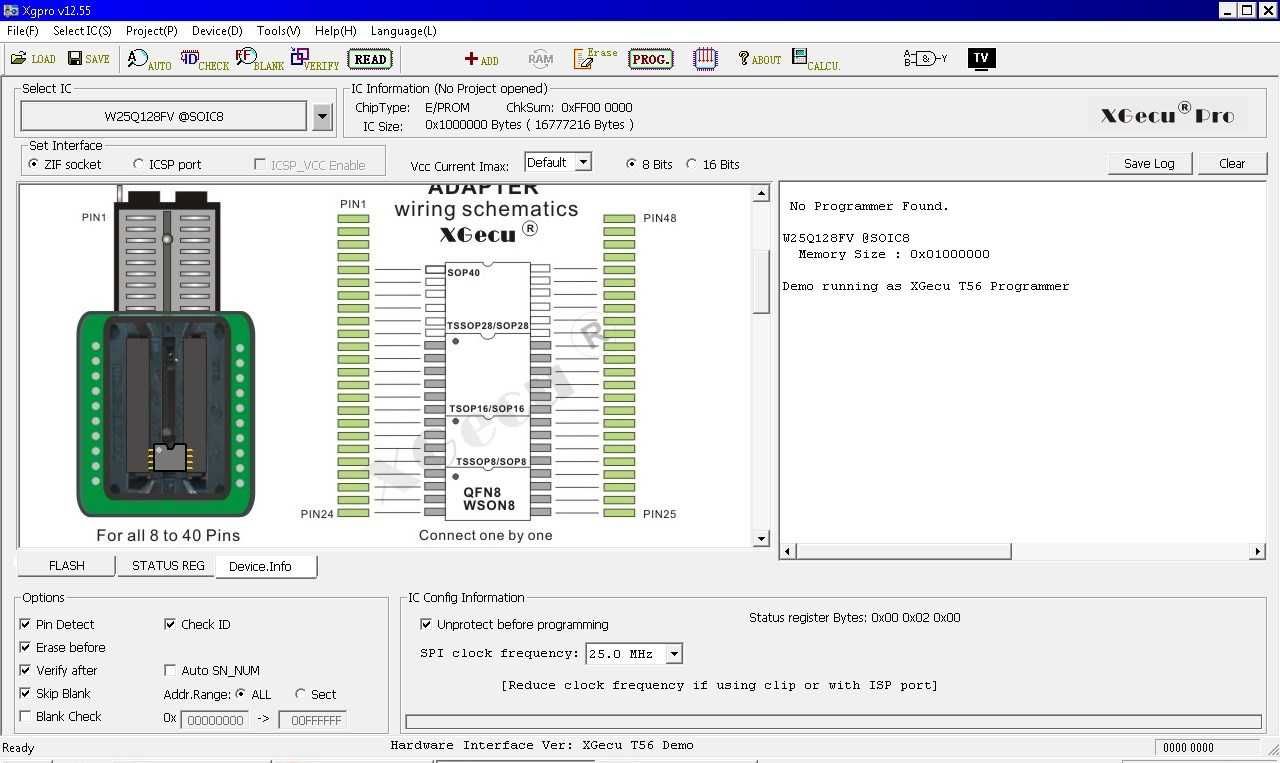This screenshot has height=763, width=1280.
Task: Run the BLANK check toolbar icon
Action: 260,59
